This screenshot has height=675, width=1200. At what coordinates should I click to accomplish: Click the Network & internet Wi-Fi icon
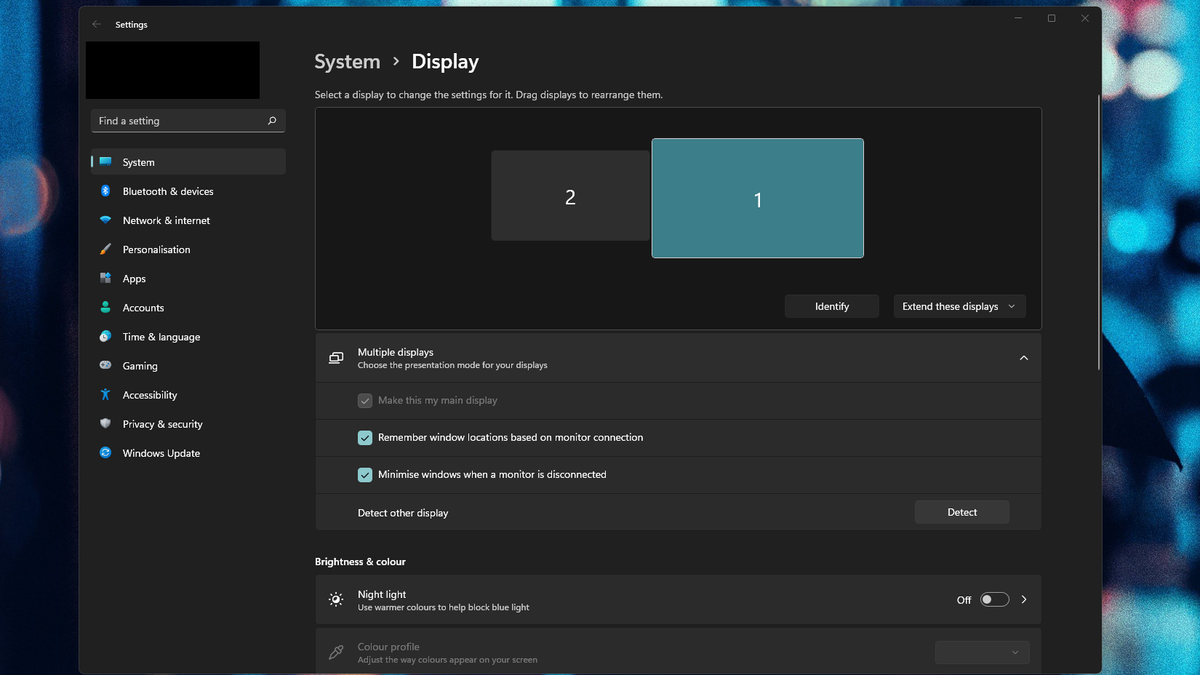coord(105,220)
